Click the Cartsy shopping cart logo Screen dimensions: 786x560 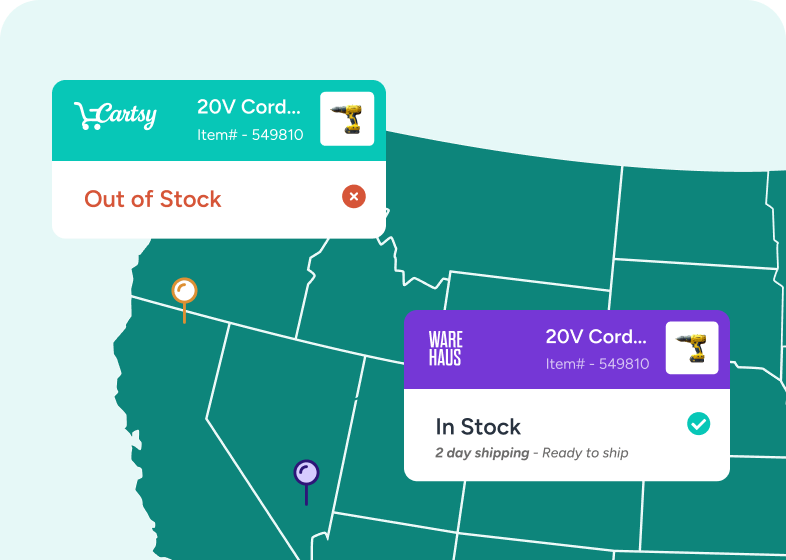(x=115, y=116)
